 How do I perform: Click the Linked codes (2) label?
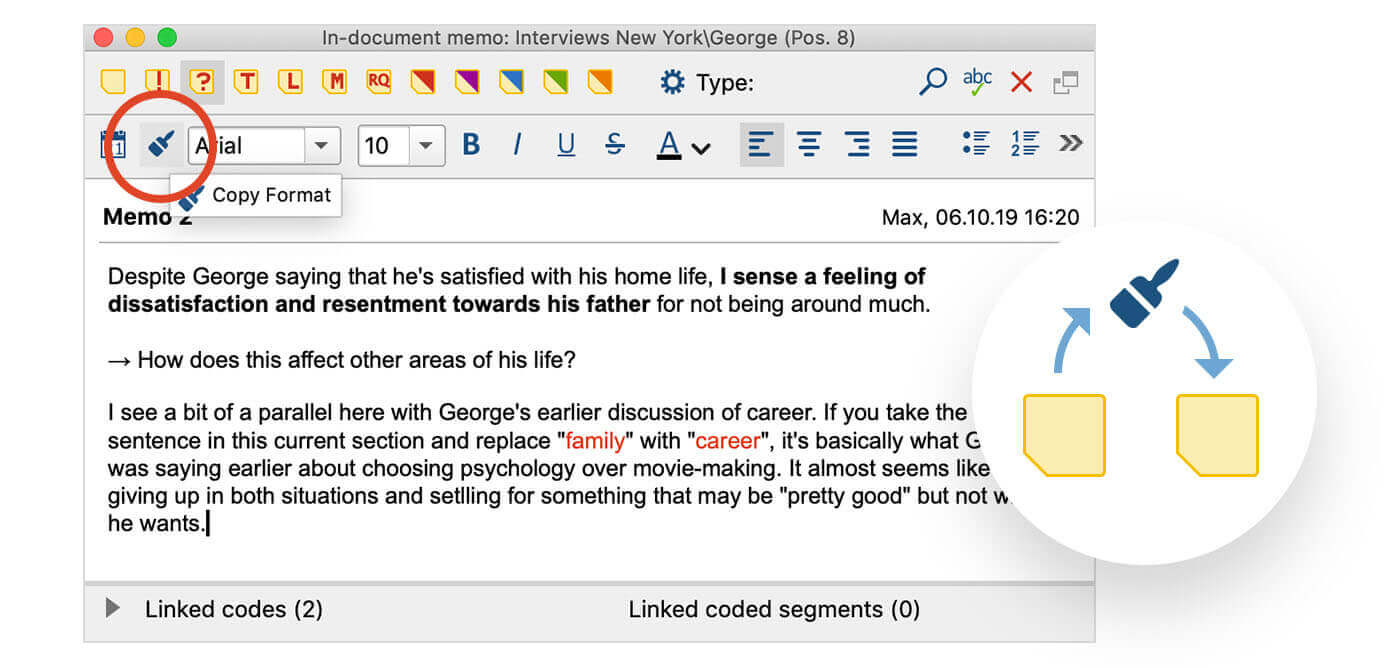point(234,609)
